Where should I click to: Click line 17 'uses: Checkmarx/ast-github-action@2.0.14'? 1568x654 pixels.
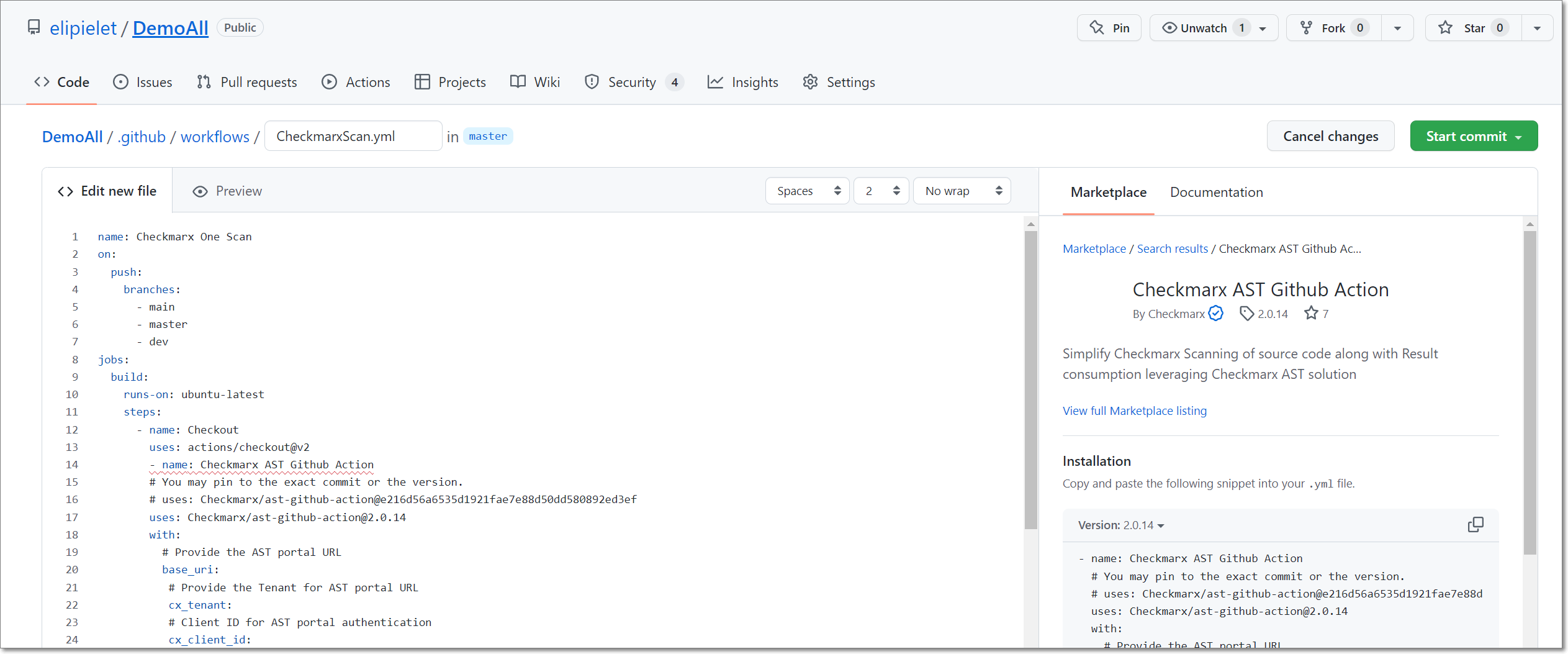(x=277, y=517)
